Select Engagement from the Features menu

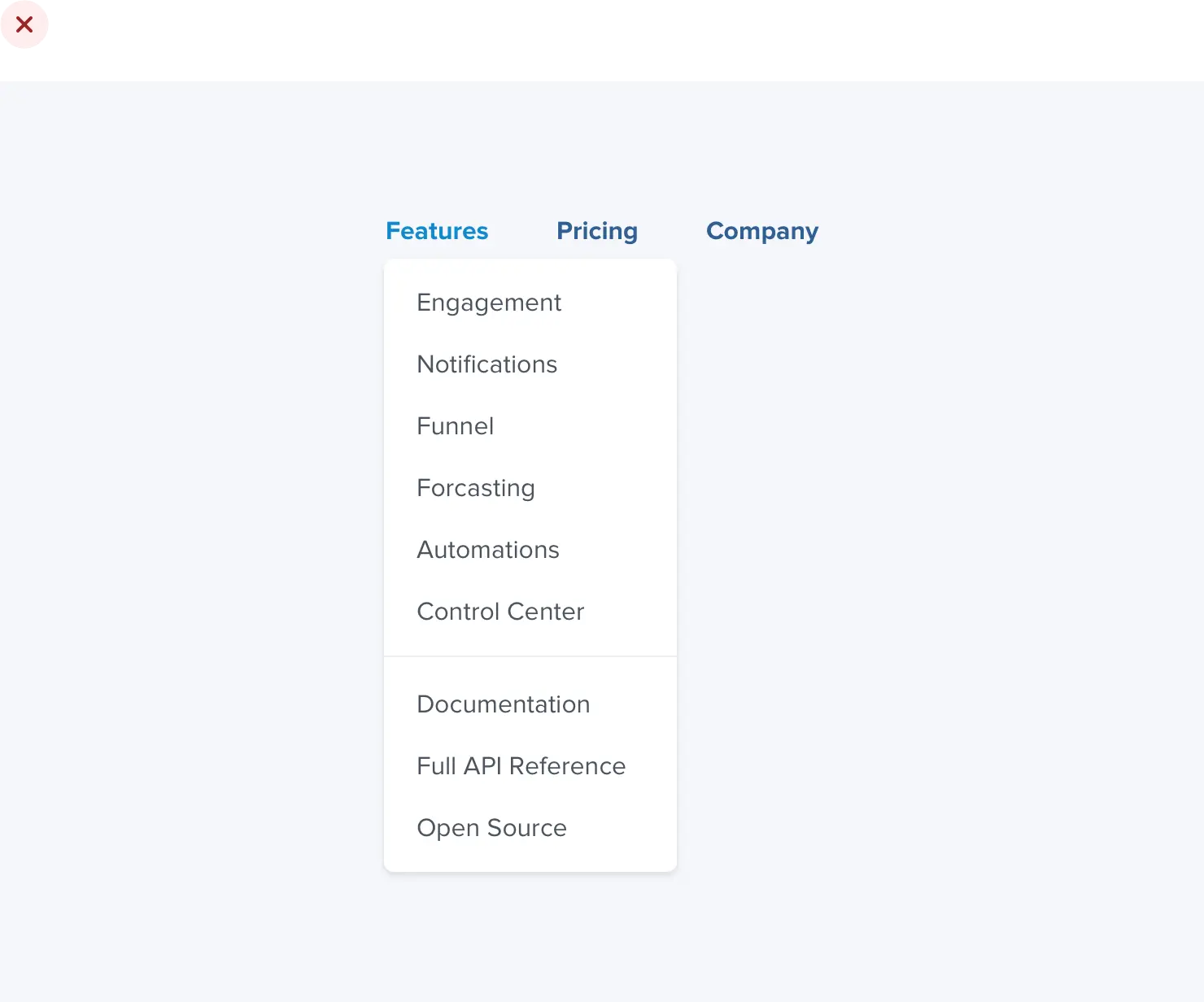pos(489,303)
